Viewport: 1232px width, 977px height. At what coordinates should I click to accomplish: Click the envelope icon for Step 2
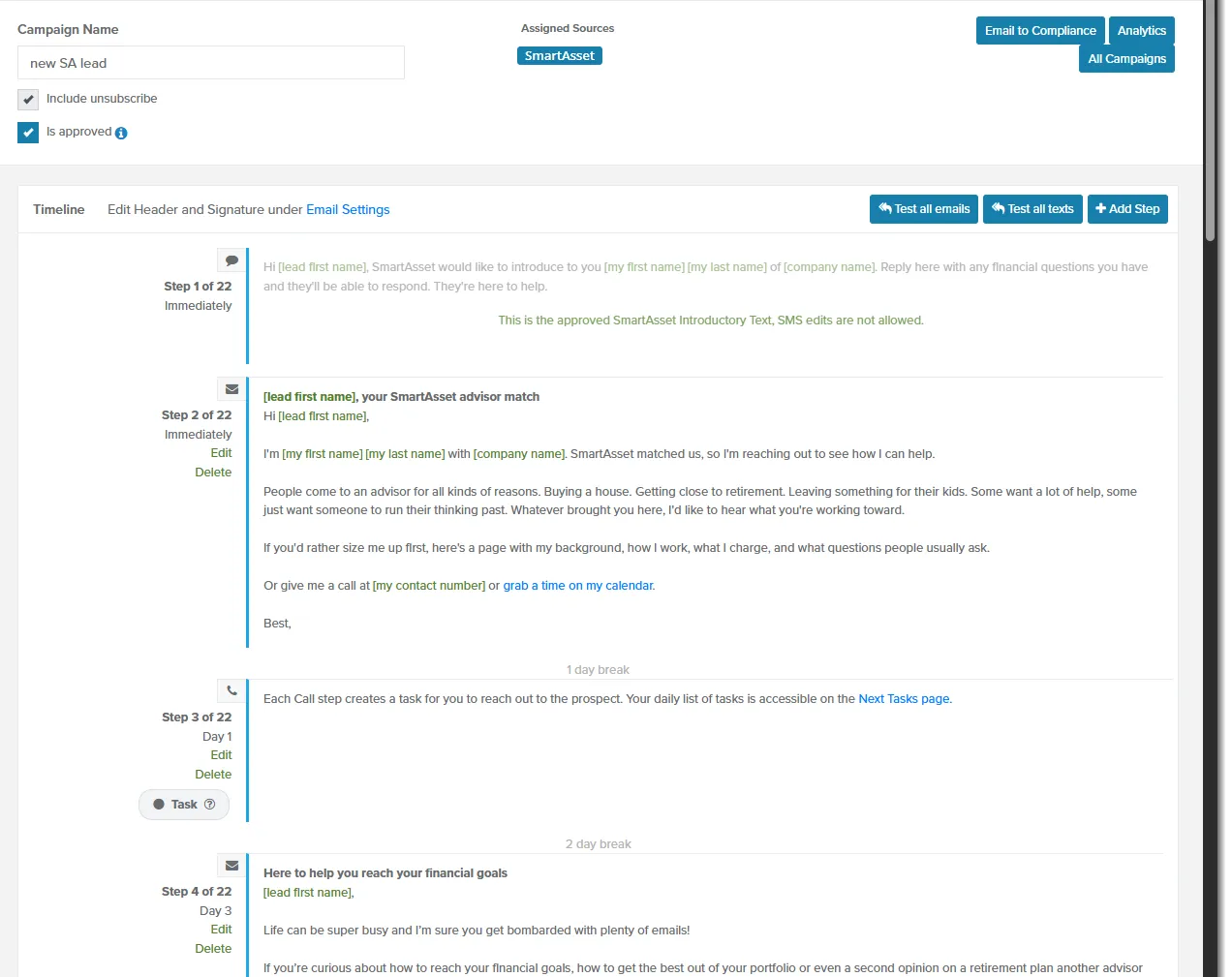[231, 389]
